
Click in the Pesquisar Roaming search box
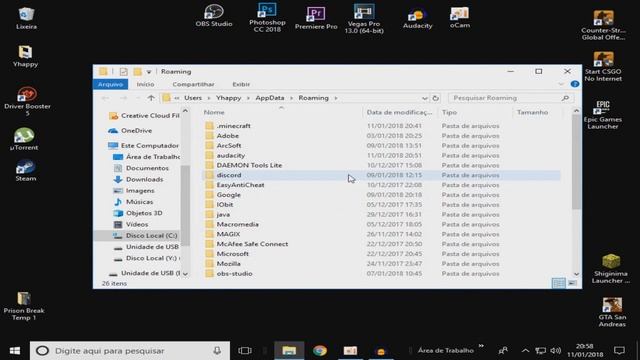click(x=511, y=98)
